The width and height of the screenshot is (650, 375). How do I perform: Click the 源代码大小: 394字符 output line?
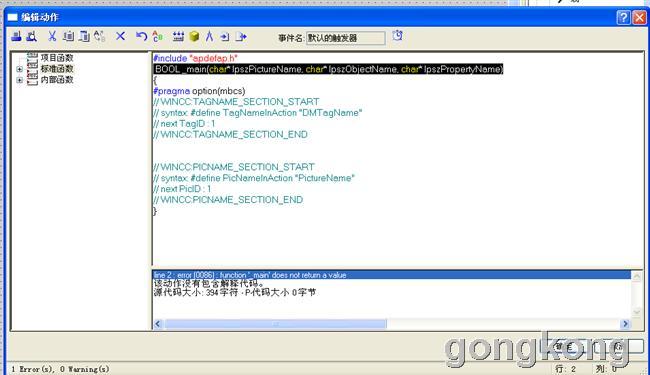pyautogui.click(x=235, y=293)
